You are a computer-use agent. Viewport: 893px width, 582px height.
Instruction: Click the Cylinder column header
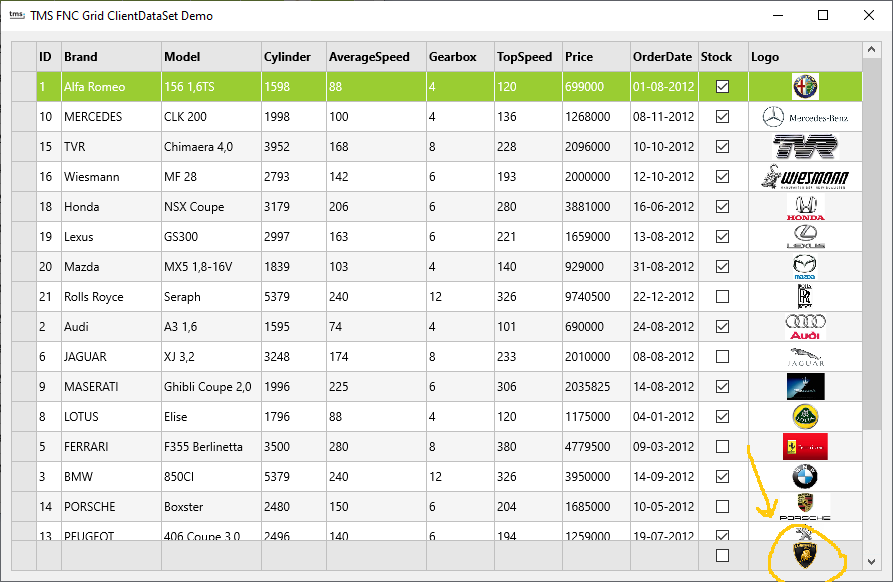tap(294, 57)
